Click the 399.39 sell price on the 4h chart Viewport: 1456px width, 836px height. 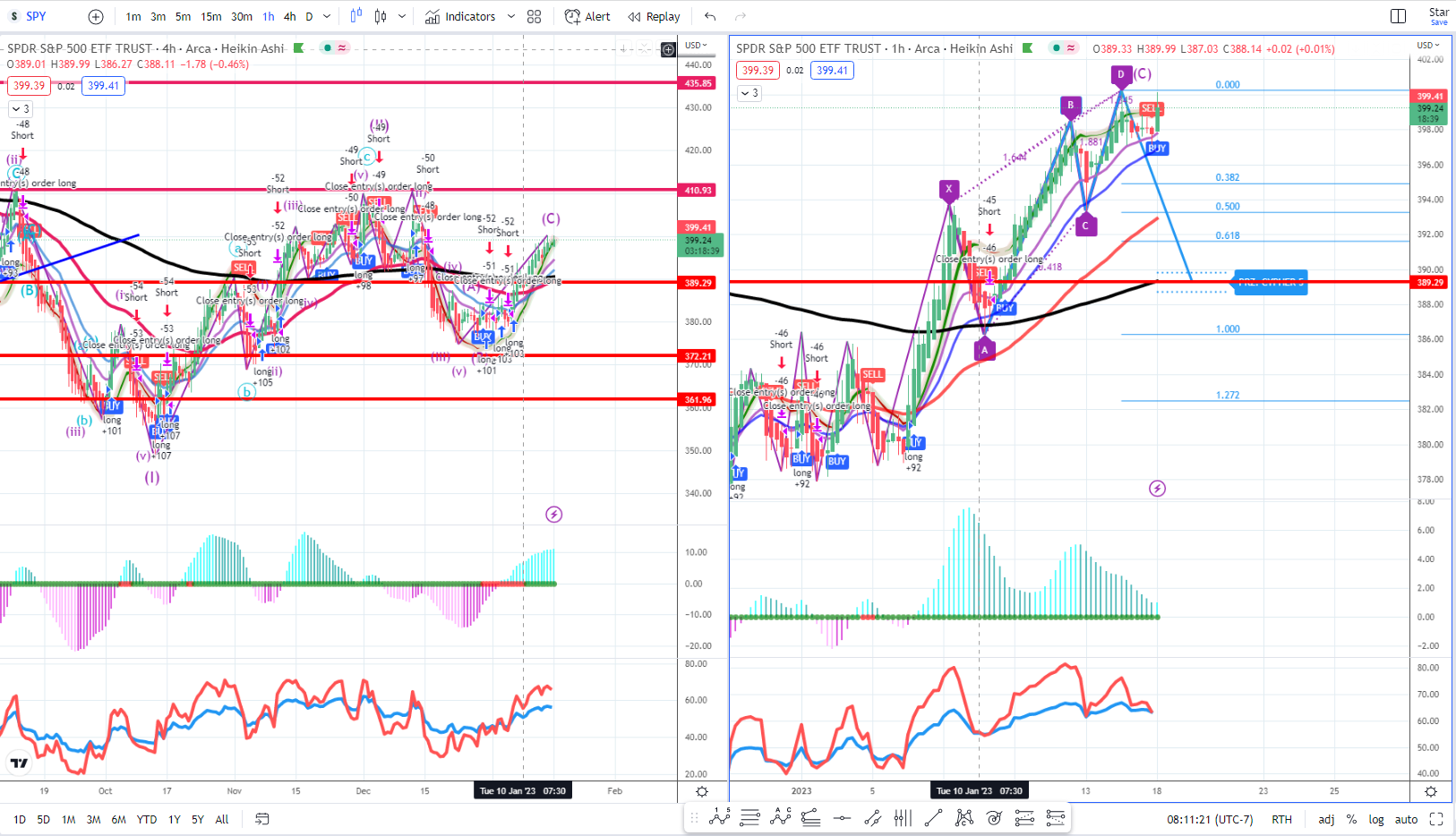[x=29, y=86]
